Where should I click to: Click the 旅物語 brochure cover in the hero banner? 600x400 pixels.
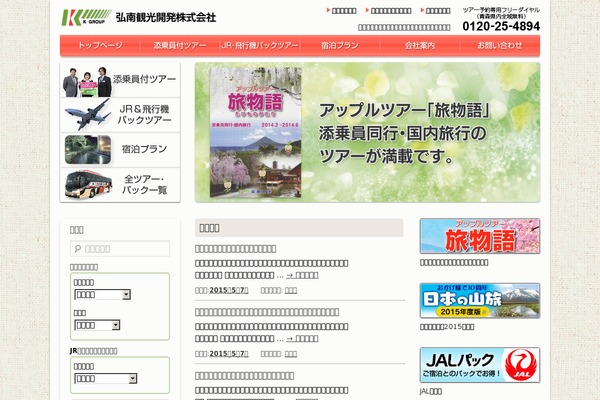point(256,132)
